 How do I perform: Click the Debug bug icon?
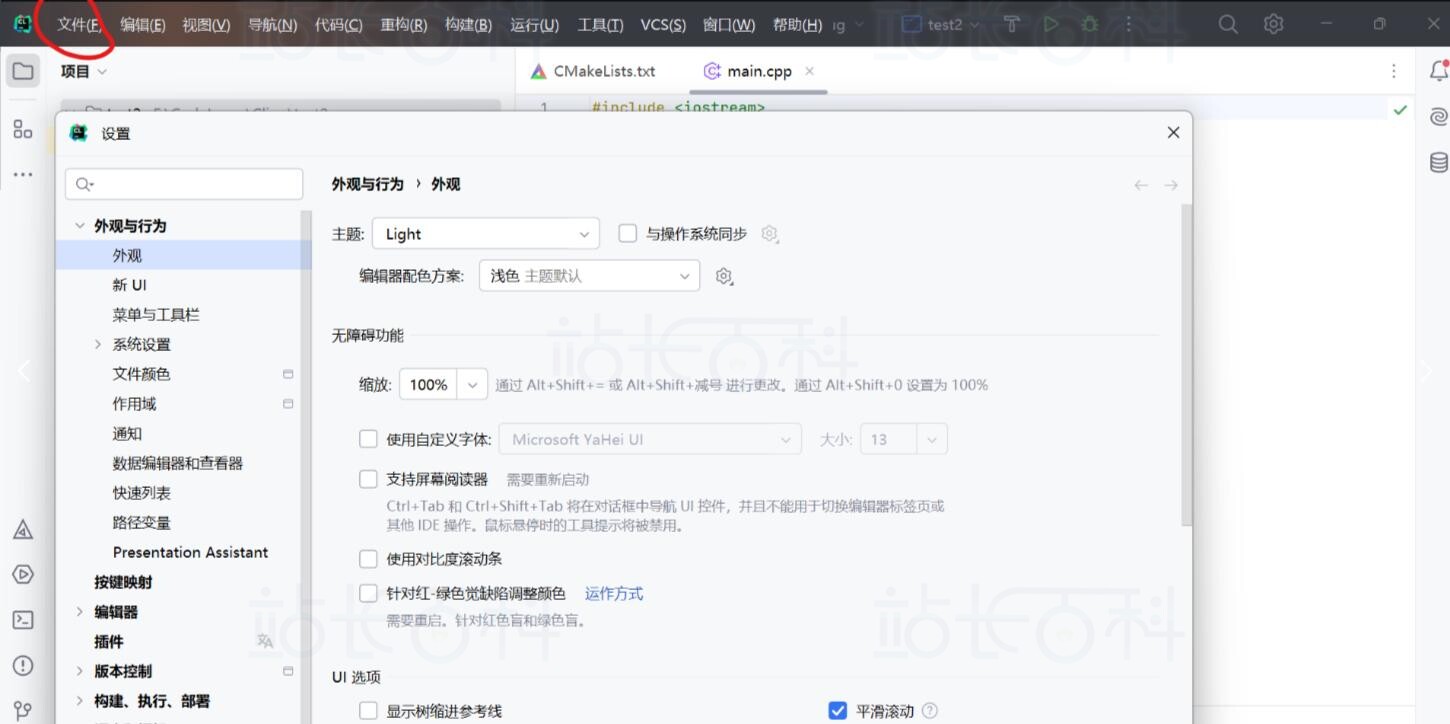1089,24
